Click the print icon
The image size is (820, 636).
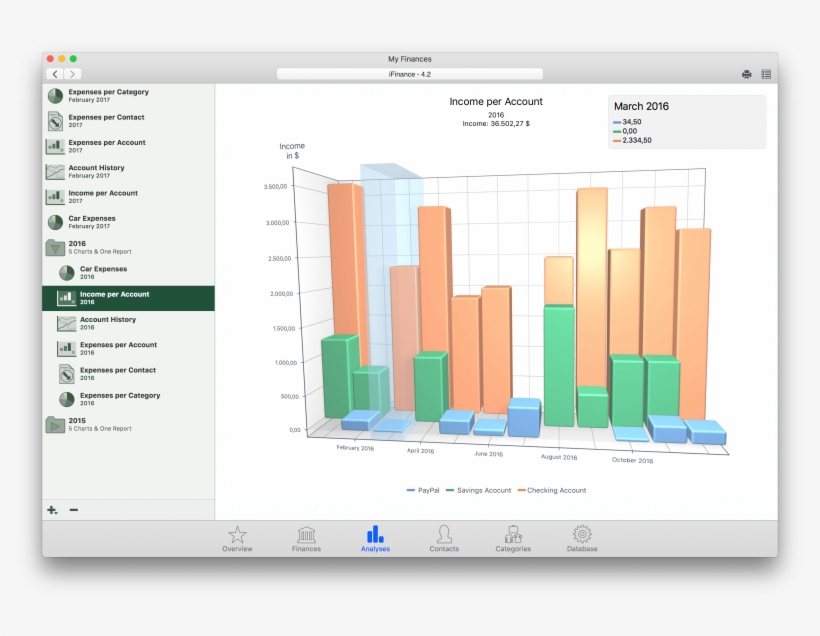coord(746,74)
